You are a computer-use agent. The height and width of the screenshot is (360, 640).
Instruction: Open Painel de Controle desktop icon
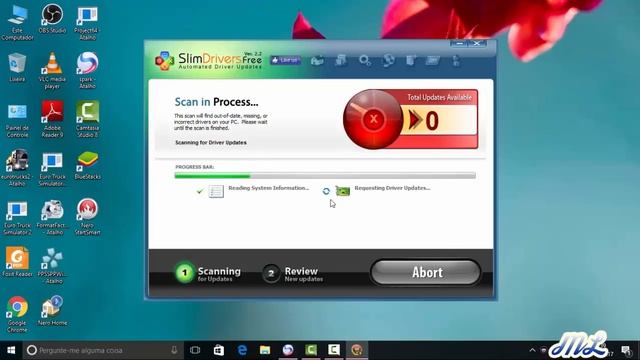tap(17, 120)
